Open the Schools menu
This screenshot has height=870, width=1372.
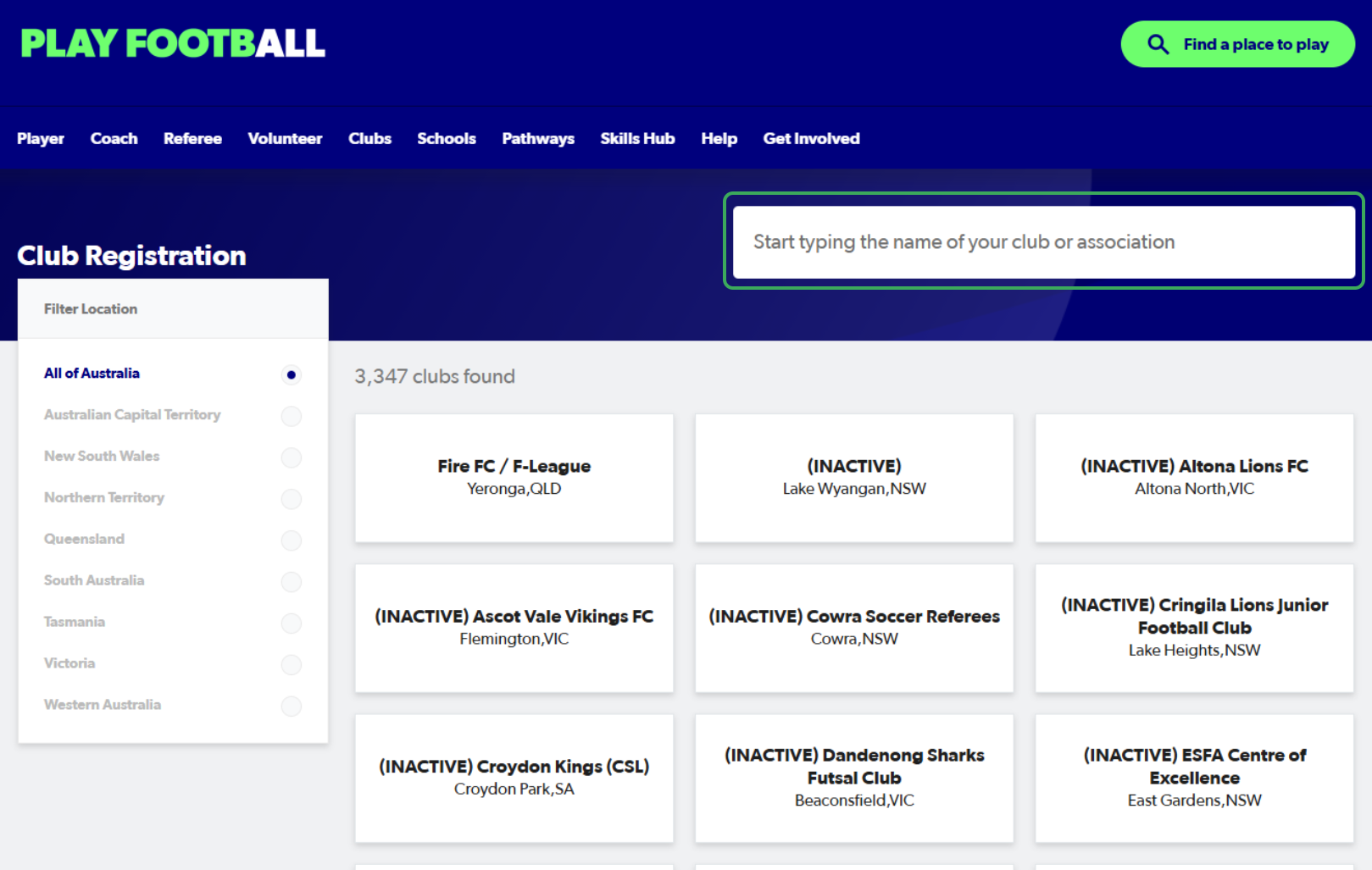(x=447, y=138)
